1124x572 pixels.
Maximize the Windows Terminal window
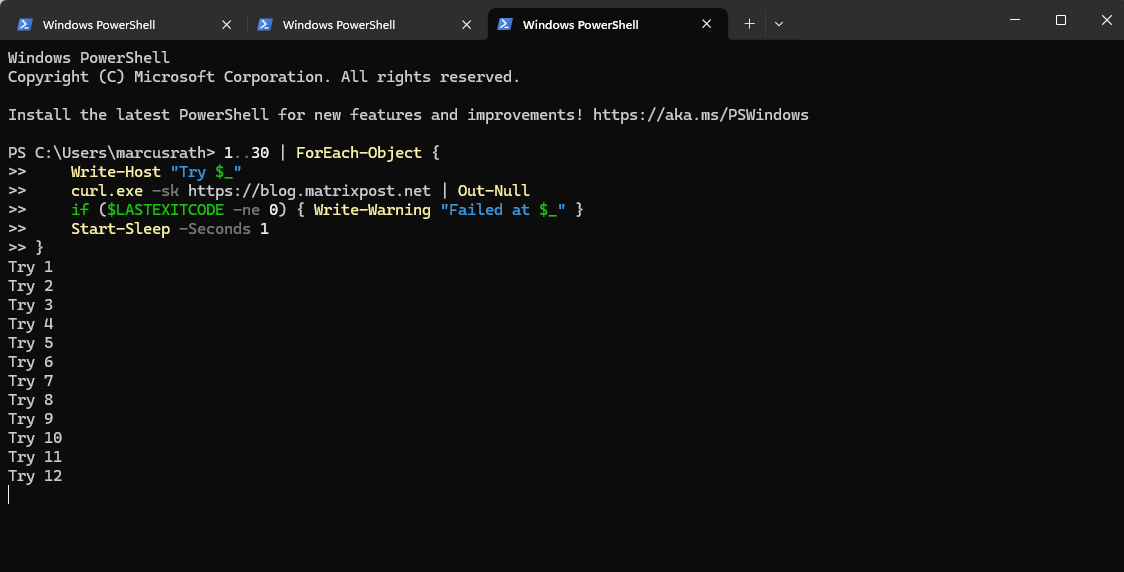tap(1061, 20)
